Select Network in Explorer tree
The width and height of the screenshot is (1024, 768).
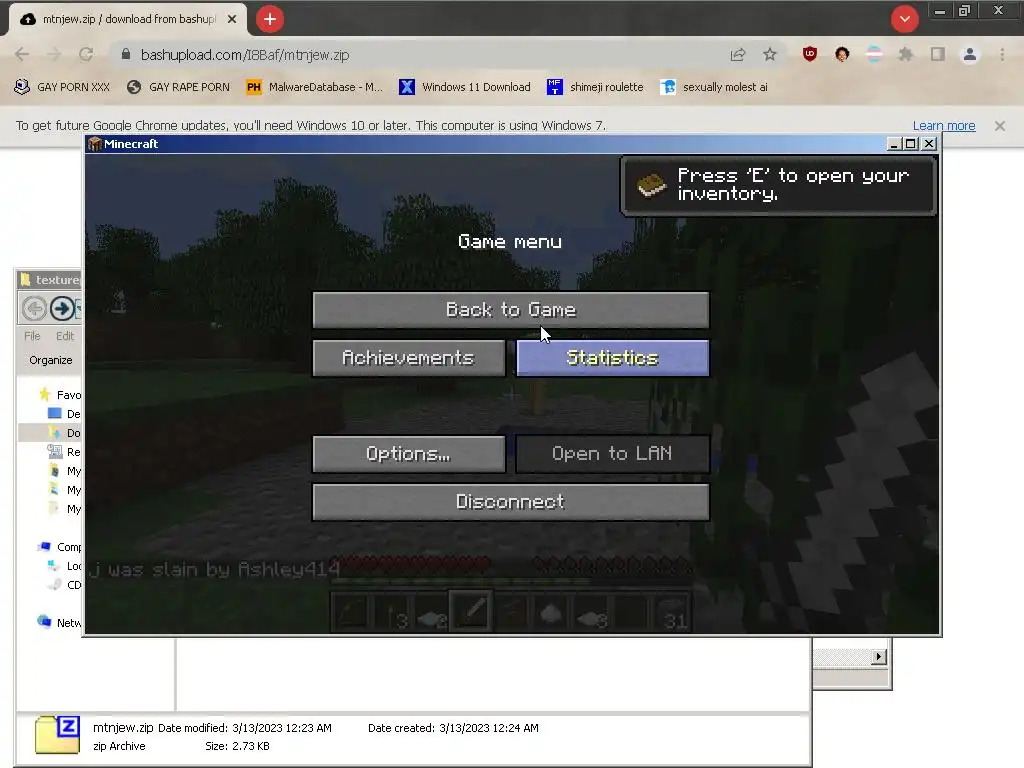pyautogui.click(x=60, y=622)
